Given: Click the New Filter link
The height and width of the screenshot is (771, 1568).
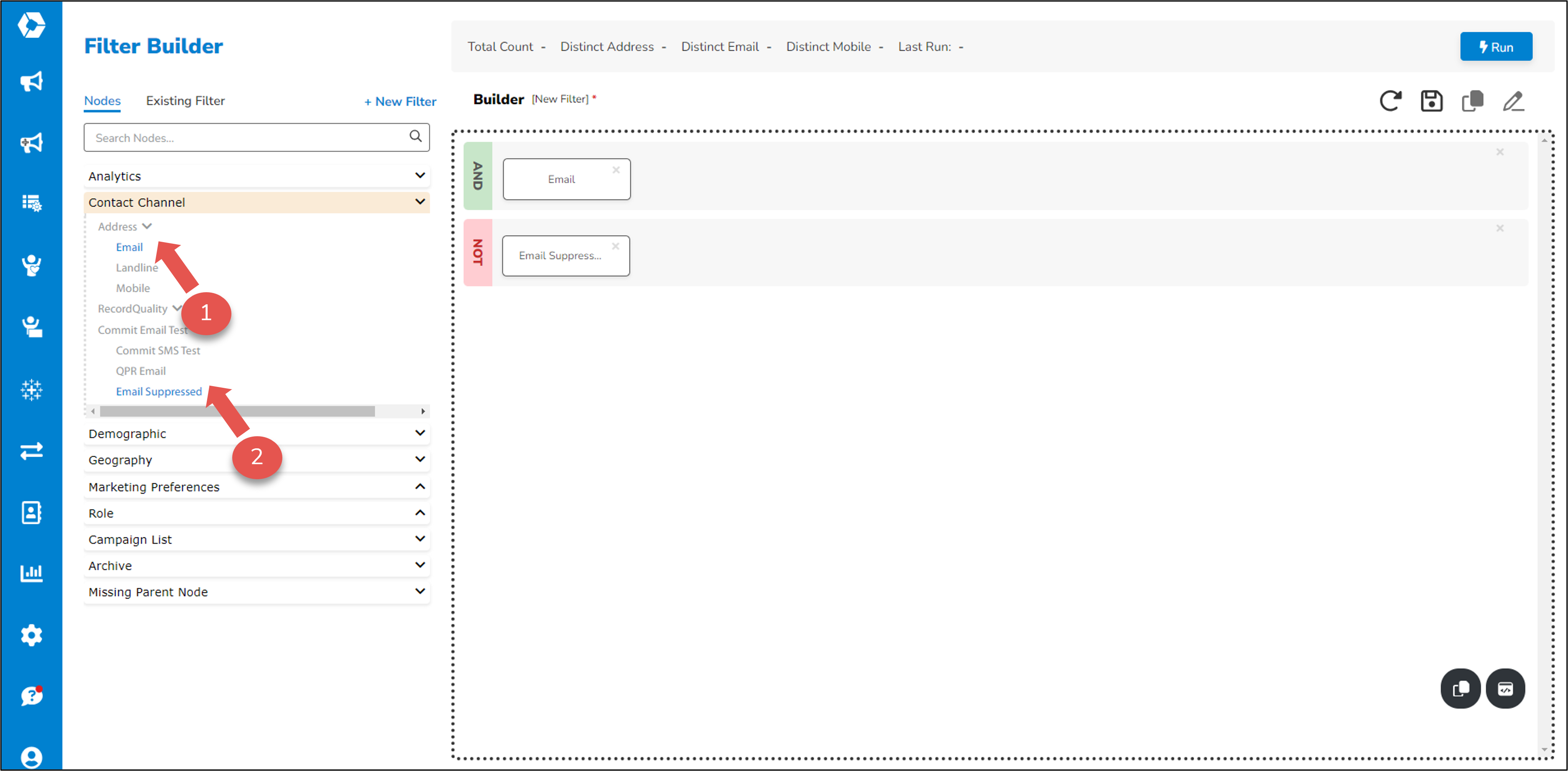Looking at the screenshot, I should (x=400, y=101).
